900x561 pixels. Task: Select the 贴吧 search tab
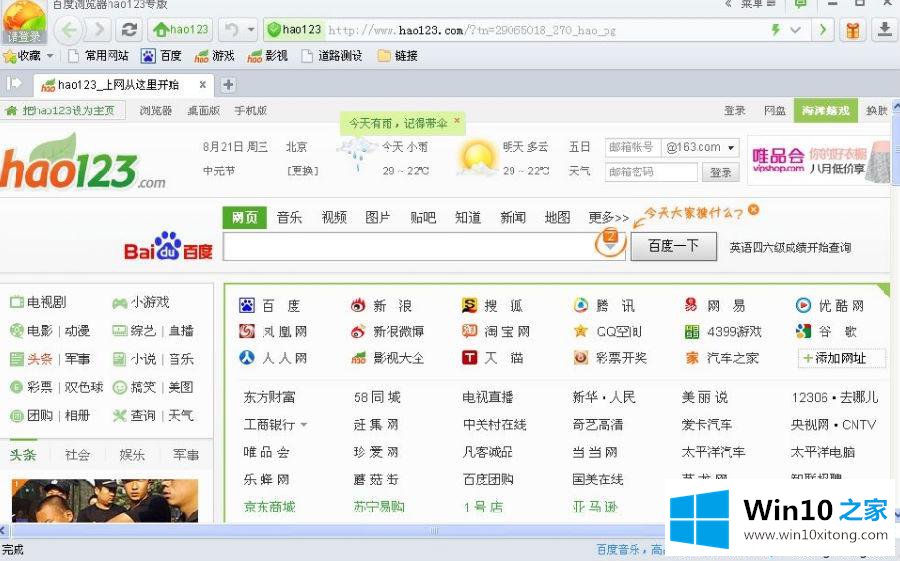coord(423,218)
